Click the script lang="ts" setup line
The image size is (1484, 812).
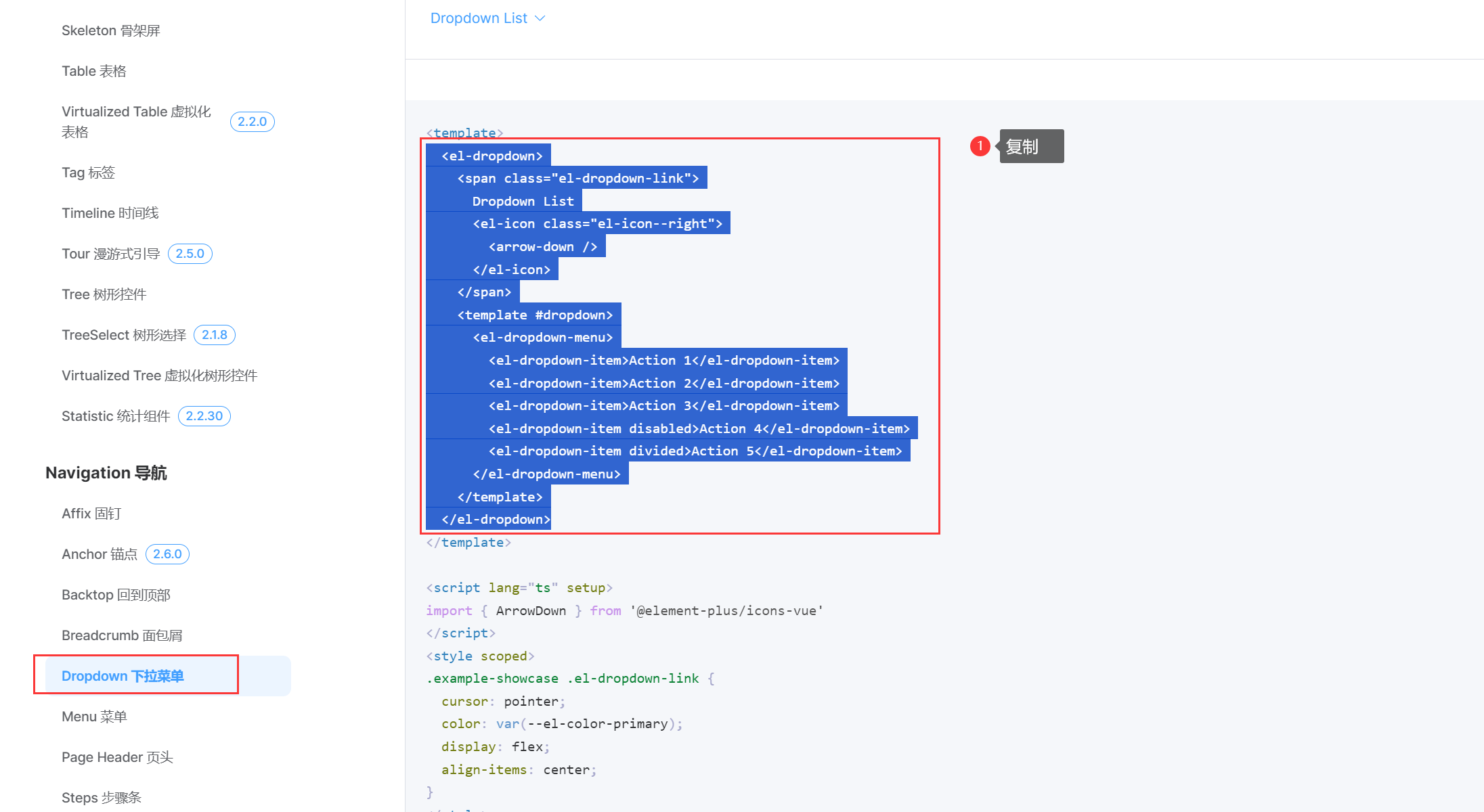click(x=519, y=587)
